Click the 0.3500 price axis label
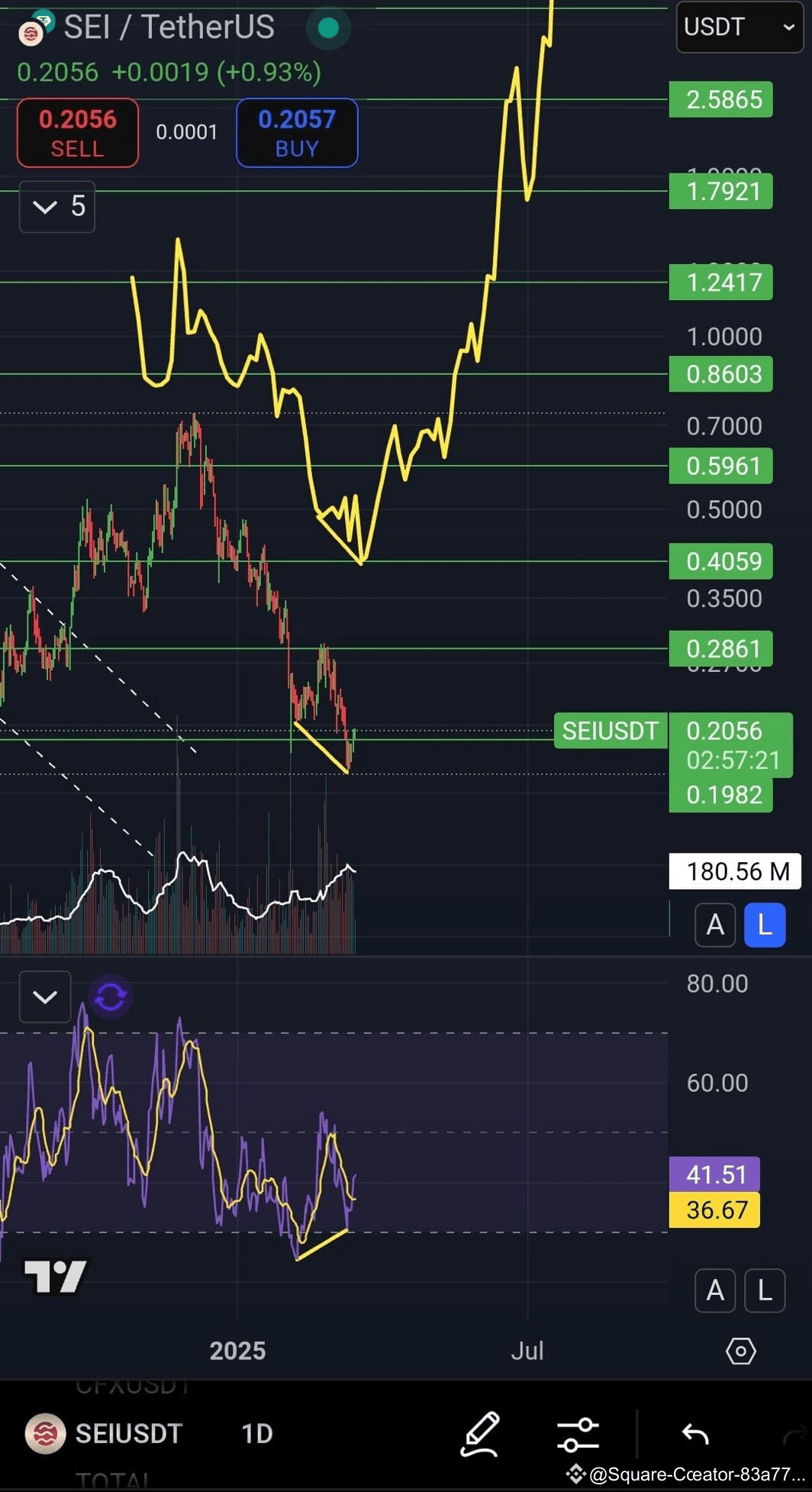Screen dimensions: 812x1492 click(x=724, y=598)
